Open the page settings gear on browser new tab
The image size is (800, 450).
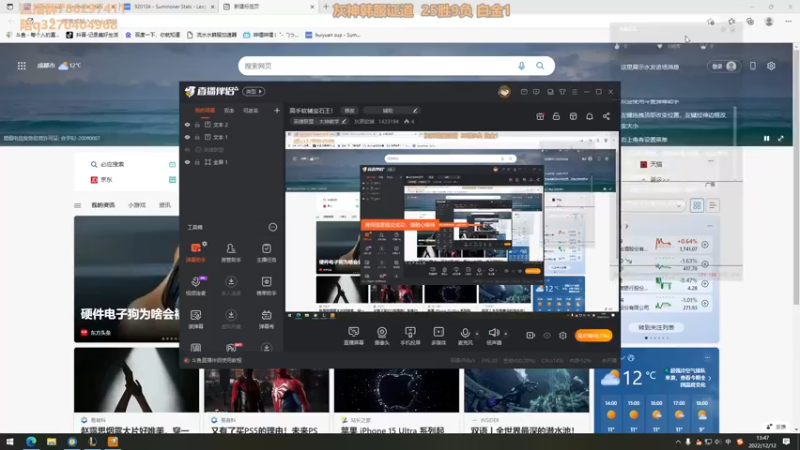(771, 66)
